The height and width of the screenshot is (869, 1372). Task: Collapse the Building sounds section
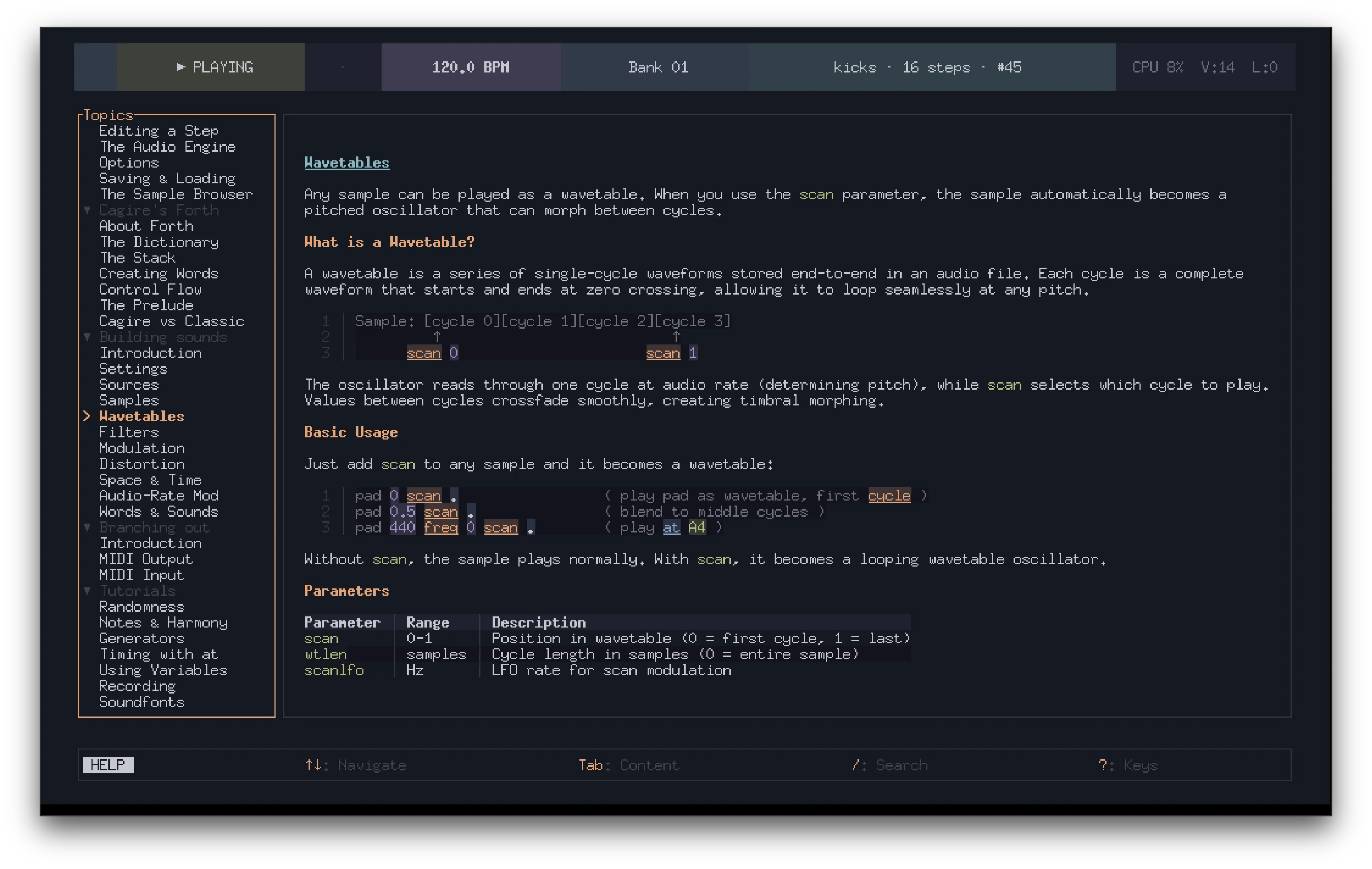[x=87, y=337]
